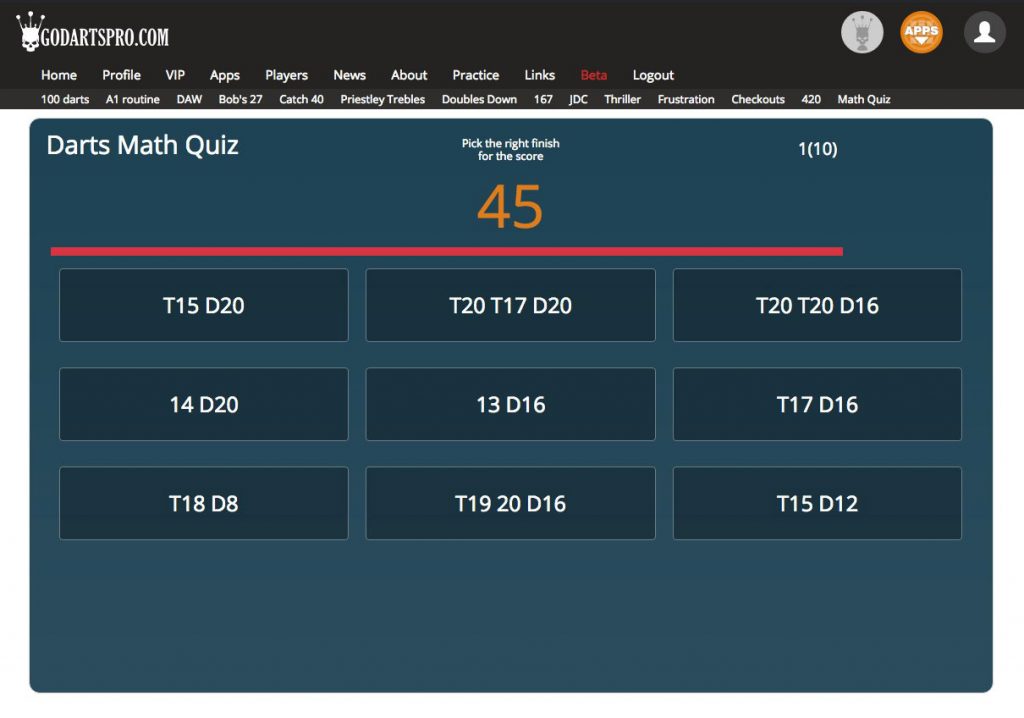Select the Beta menu item

pyautogui.click(x=593, y=75)
